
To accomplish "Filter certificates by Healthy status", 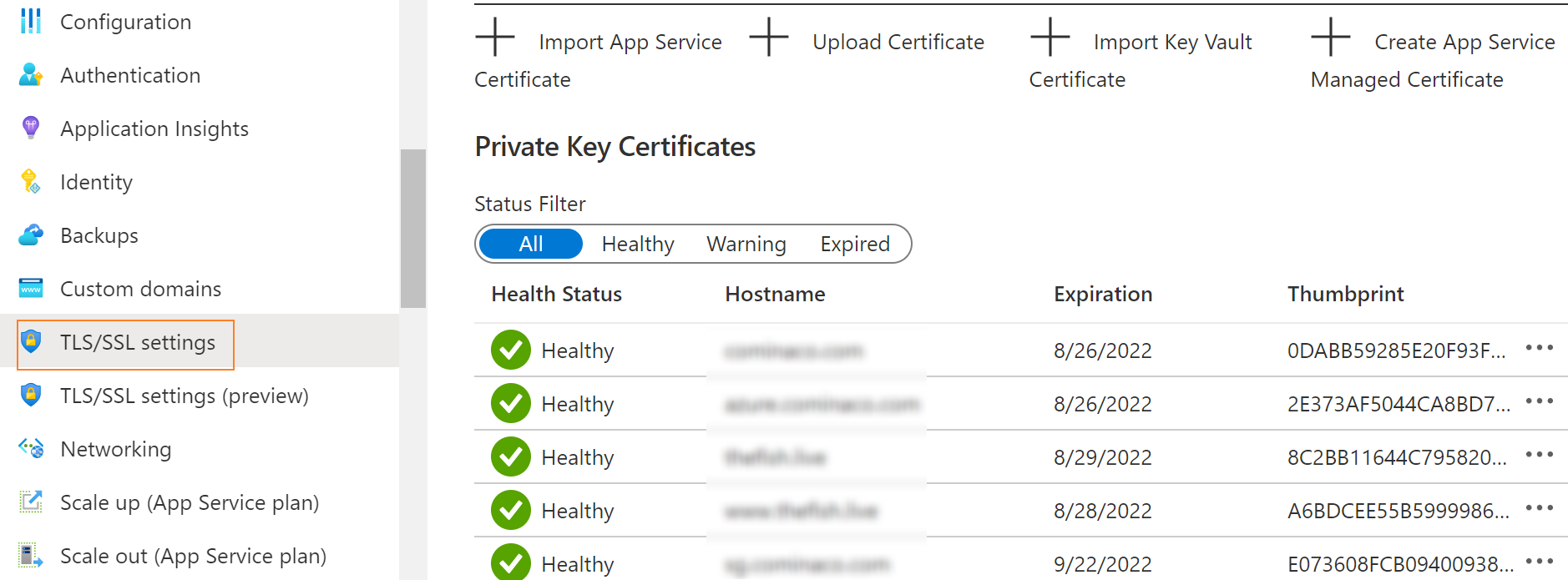I will [638, 244].
